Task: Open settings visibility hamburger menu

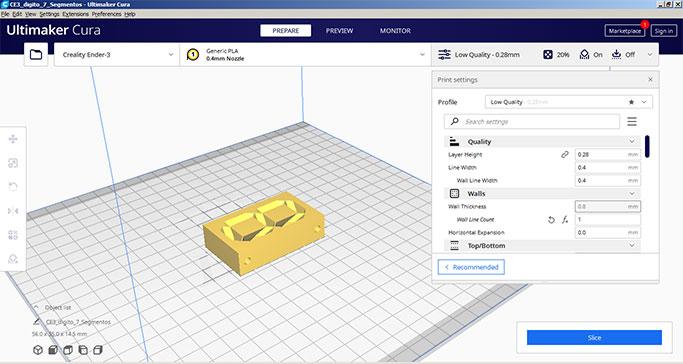Action: [x=632, y=121]
